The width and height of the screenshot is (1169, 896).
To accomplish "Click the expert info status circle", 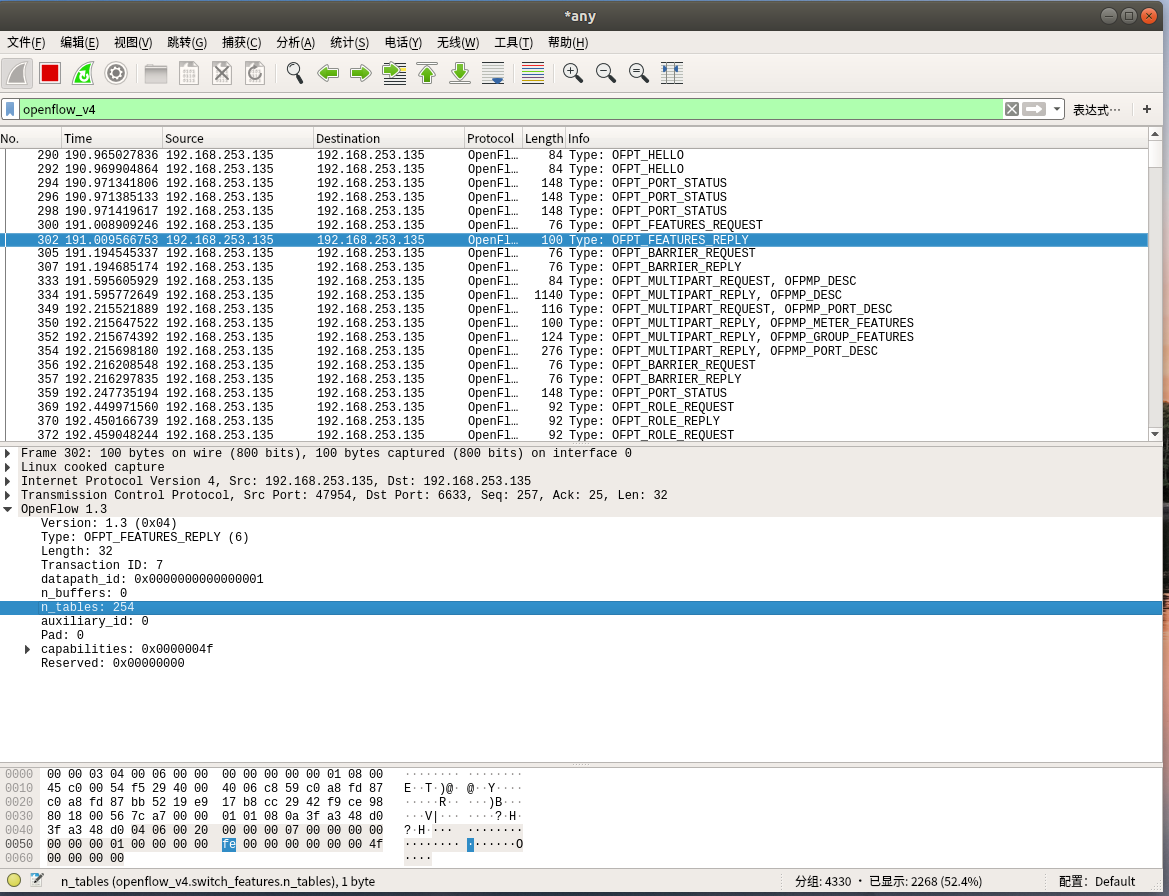I will [x=13, y=880].
